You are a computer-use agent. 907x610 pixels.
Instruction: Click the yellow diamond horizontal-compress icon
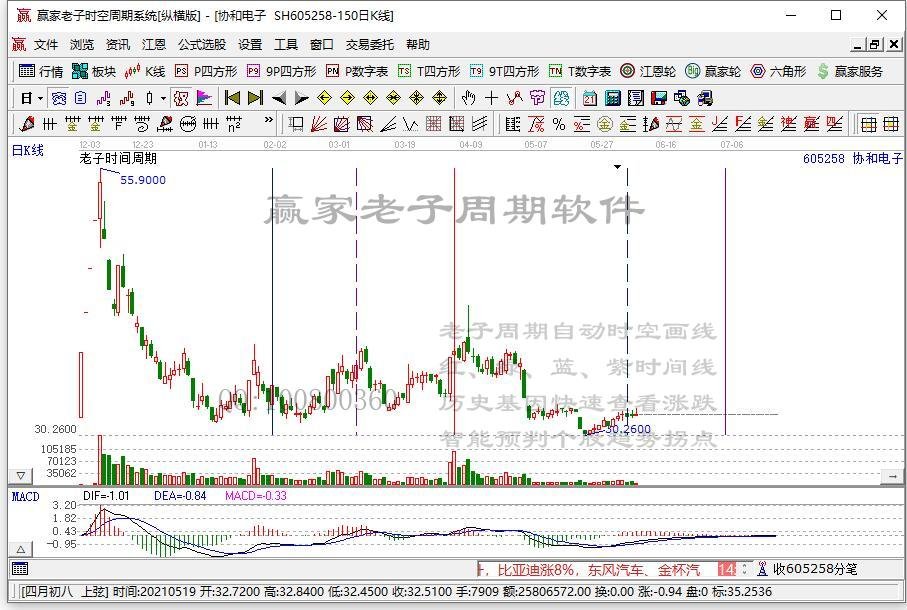393,98
